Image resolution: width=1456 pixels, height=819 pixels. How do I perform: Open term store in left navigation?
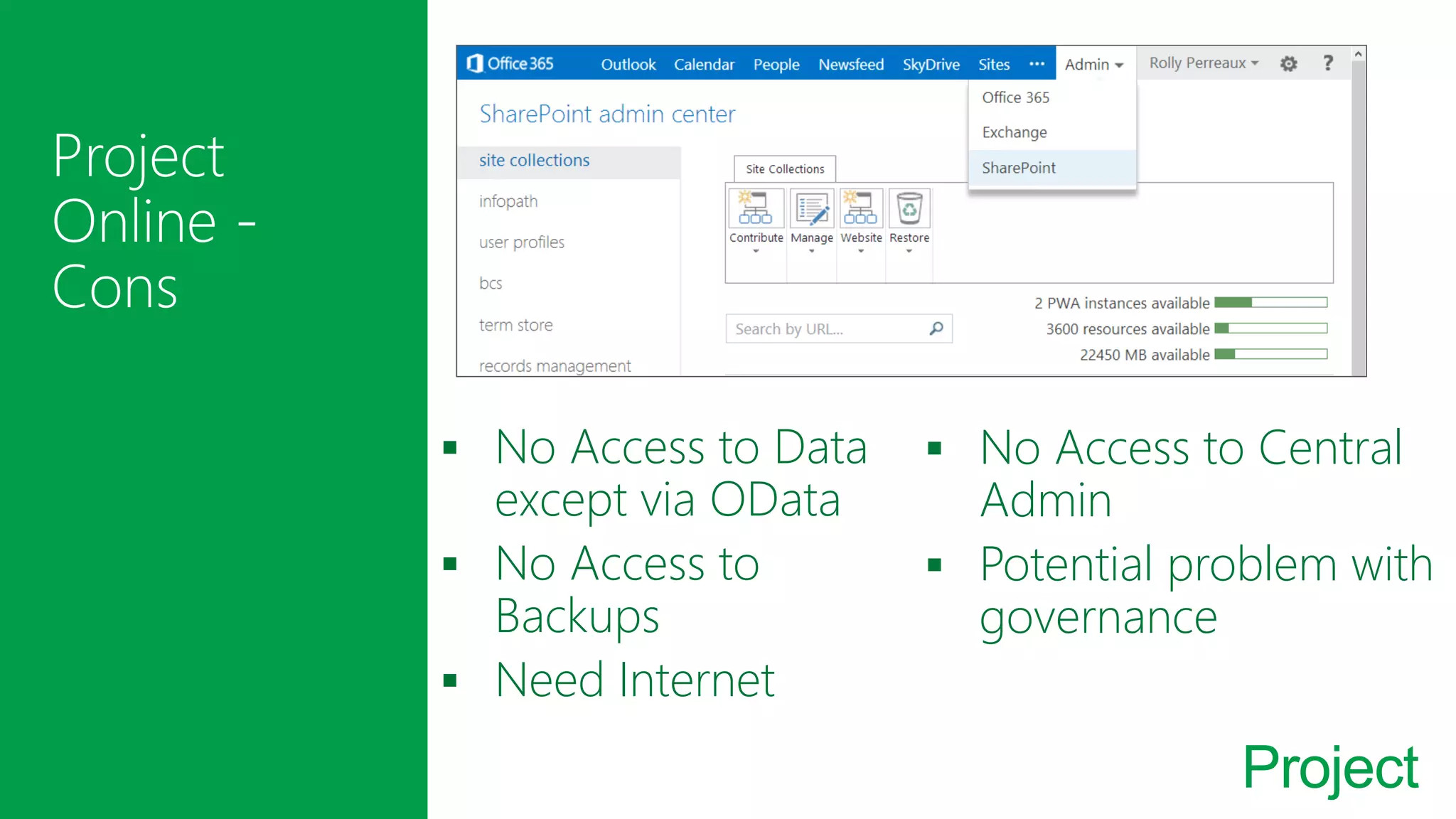click(516, 325)
